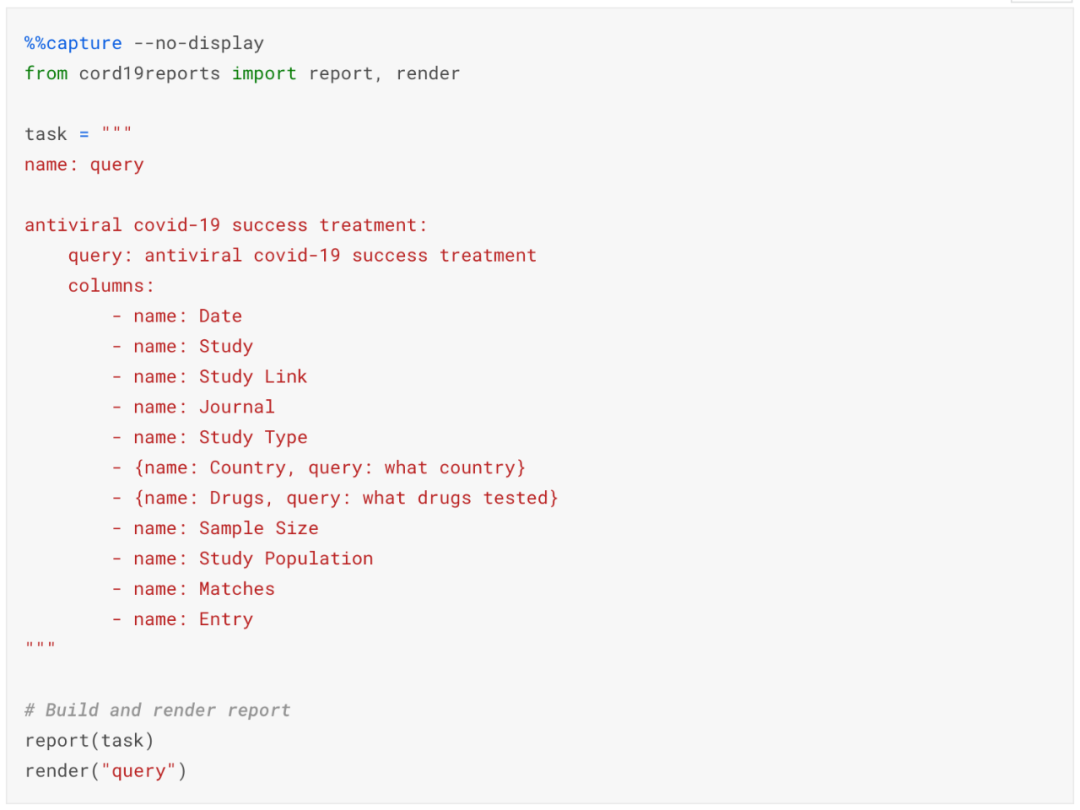Image resolution: width=1080 pixels, height=810 pixels.
Task: Click the --no-display flag
Action: tap(198, 43)
